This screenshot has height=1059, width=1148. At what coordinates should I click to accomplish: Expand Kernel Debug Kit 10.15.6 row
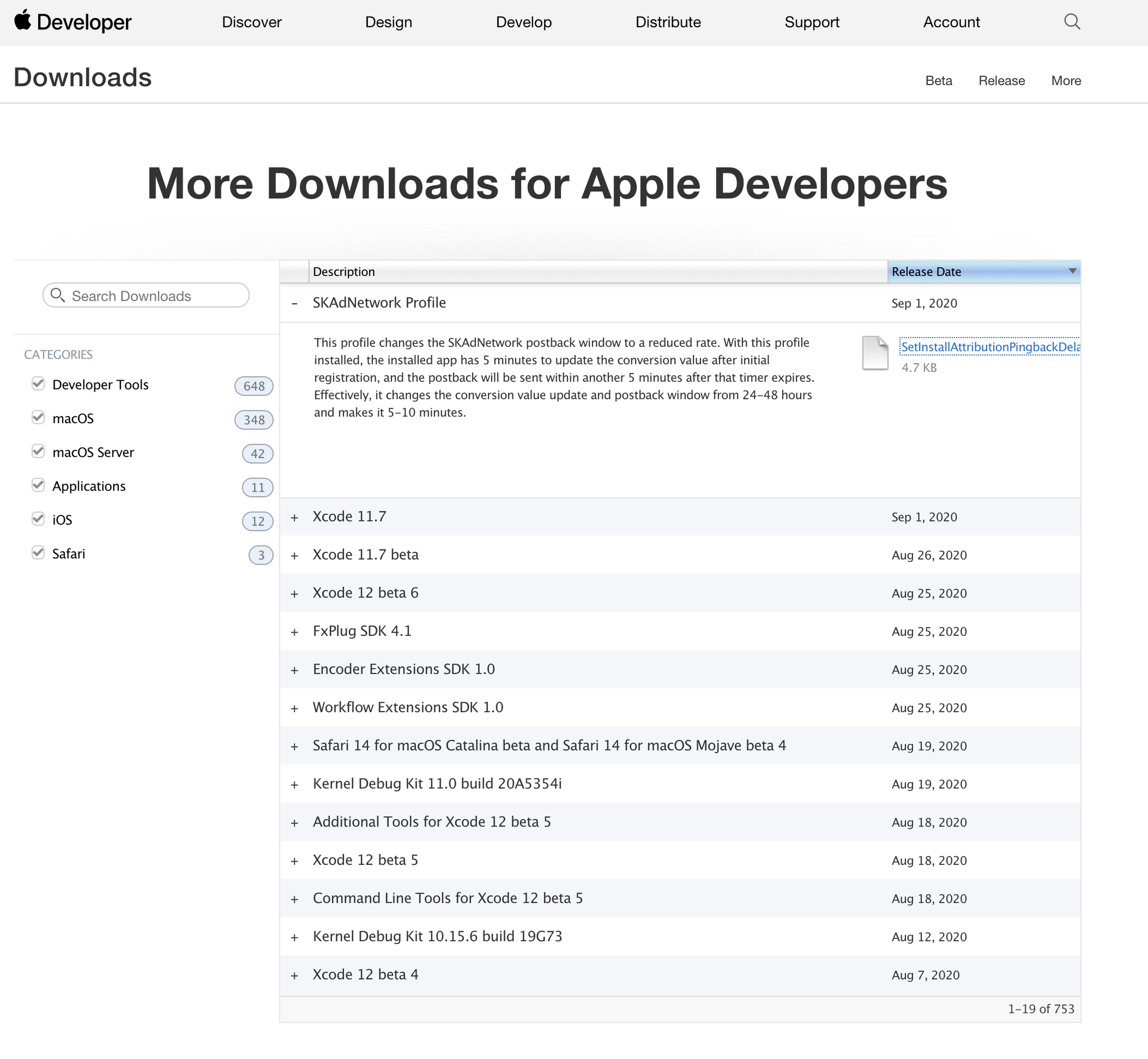pyautogui.click(x=295, y=937)
